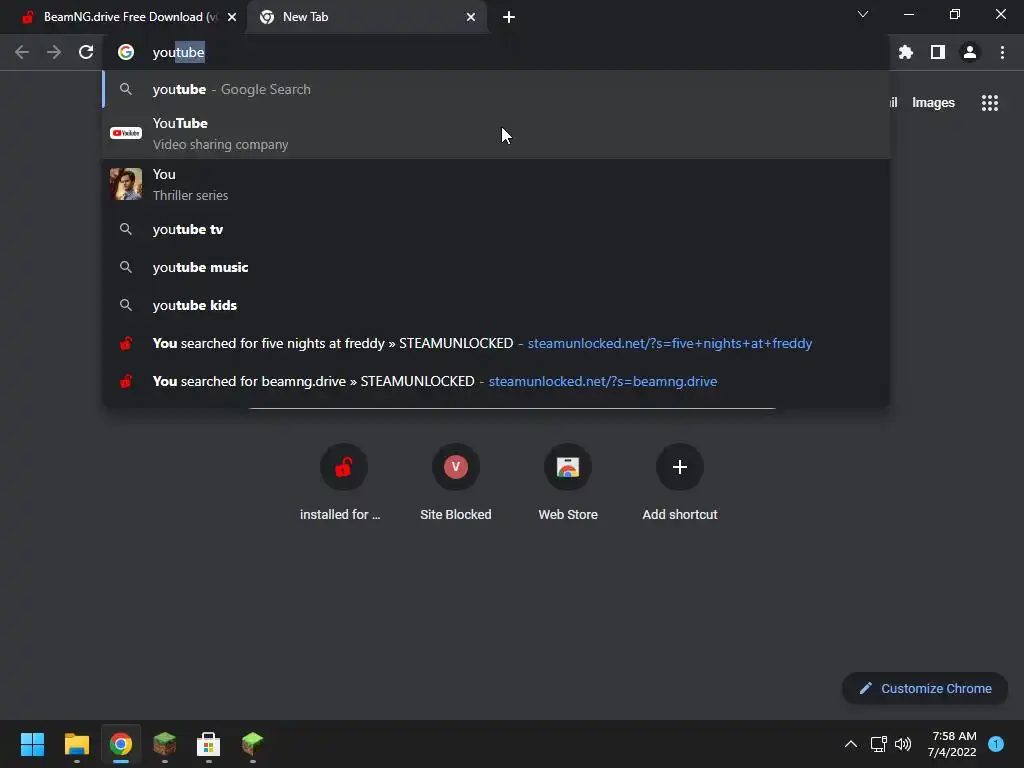The height and width of the screenshot is (768, 1024).
Task: Click the 'You' series poster thumbnail
Action: (126, 184)
